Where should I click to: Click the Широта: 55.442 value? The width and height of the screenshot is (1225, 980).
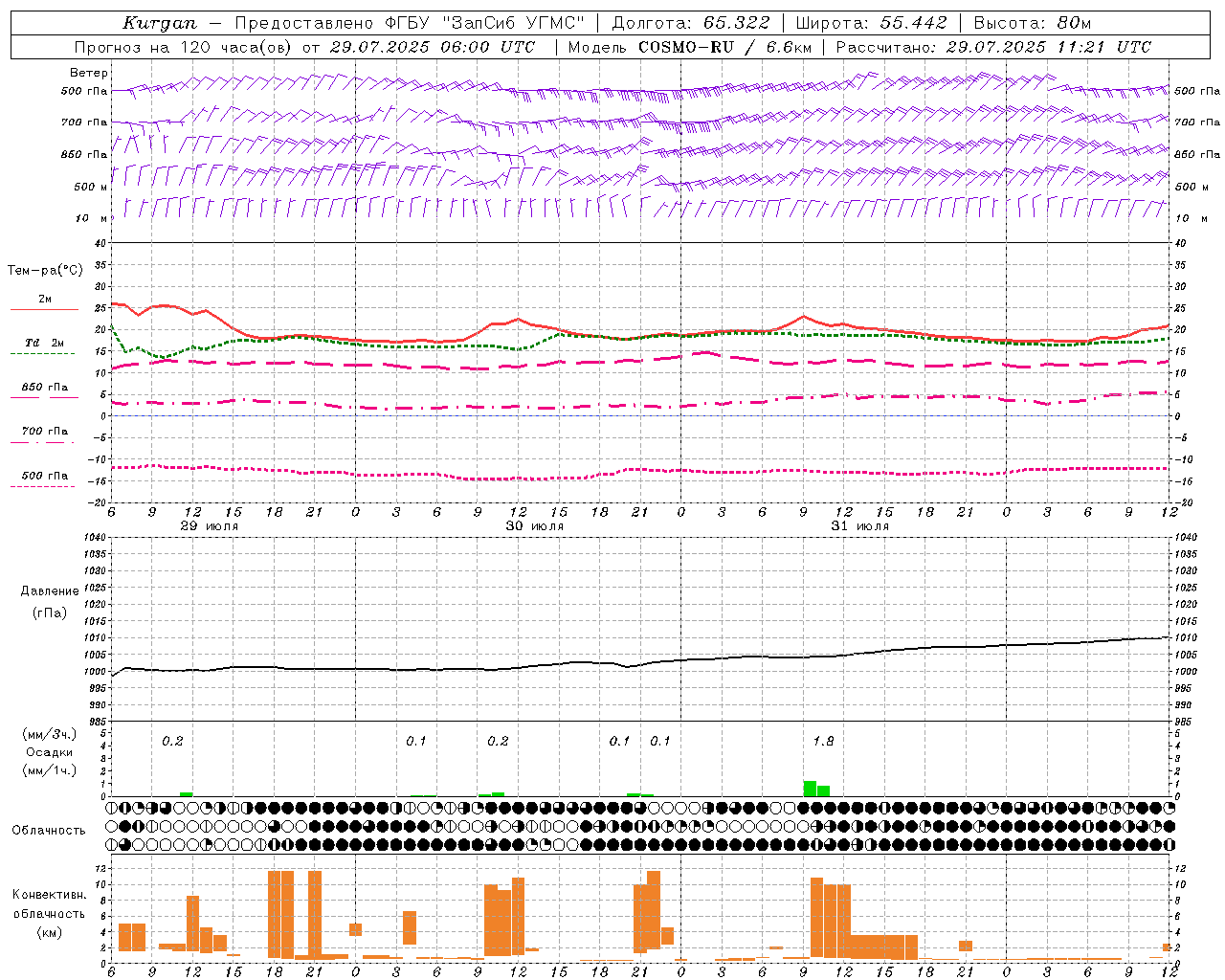[872, 23]
